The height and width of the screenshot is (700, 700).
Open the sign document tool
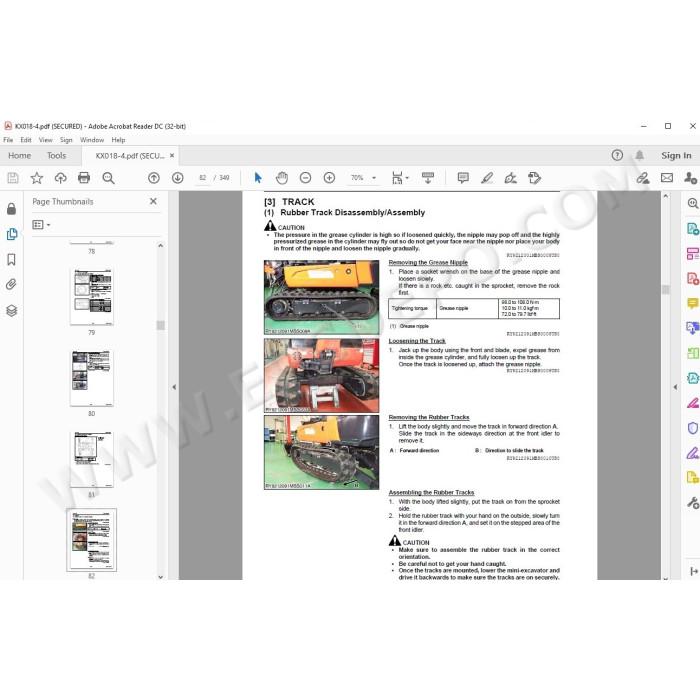(x=510, y=178)
